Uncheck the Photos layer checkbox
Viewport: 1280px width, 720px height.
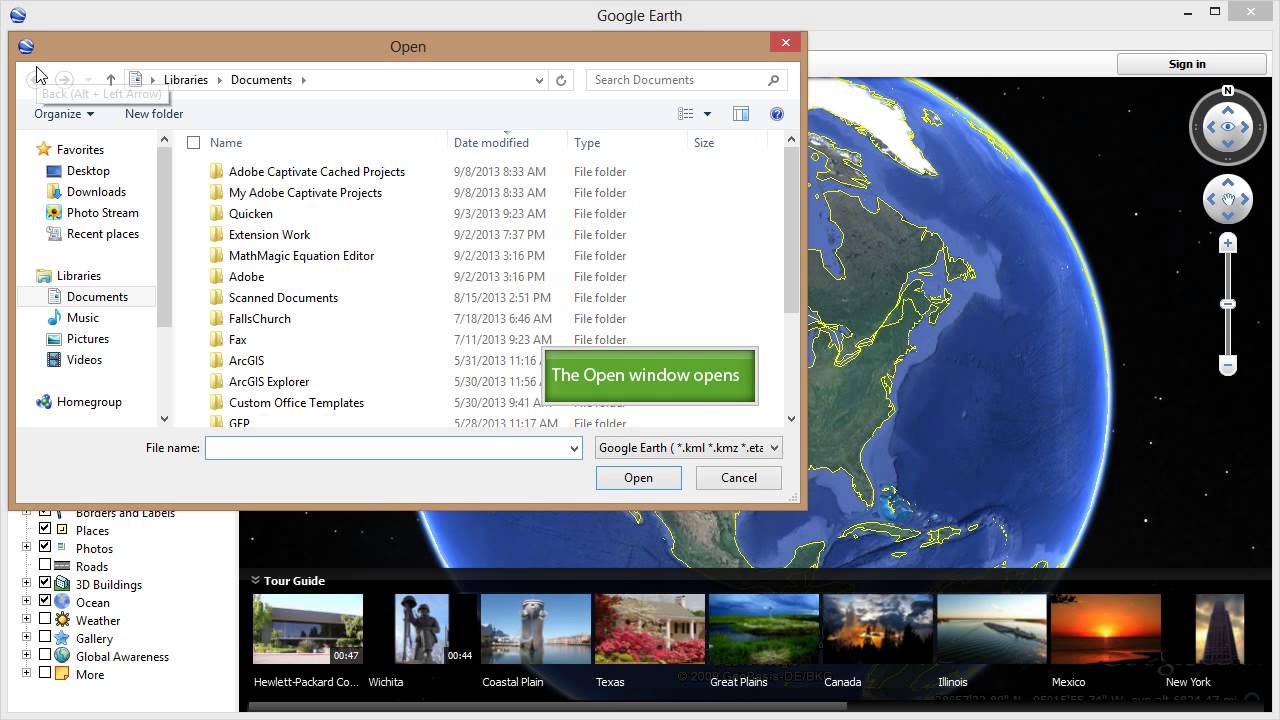click(x=45, y=547)
